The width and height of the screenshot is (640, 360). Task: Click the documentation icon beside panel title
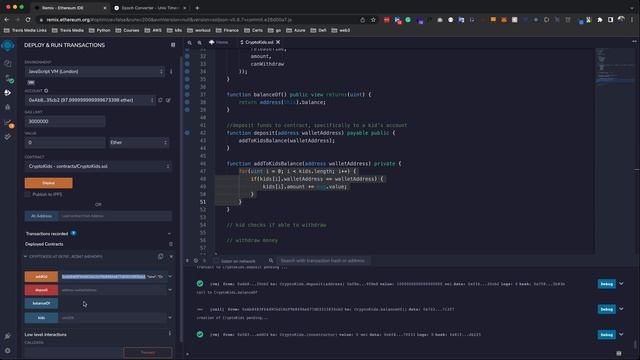pyautogui.click(x=173, y=45)
